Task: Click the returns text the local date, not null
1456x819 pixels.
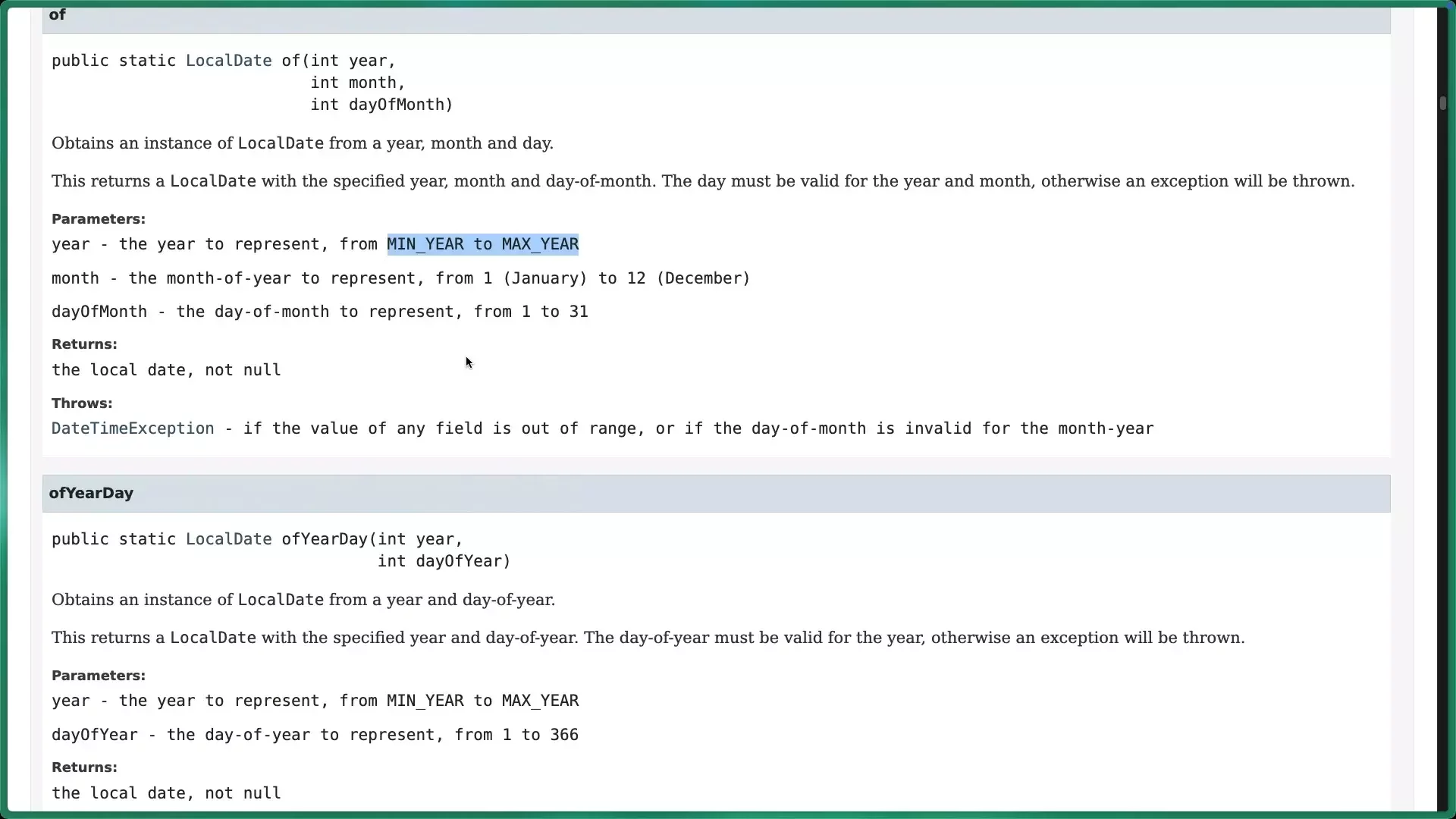Action: point(166,369)
